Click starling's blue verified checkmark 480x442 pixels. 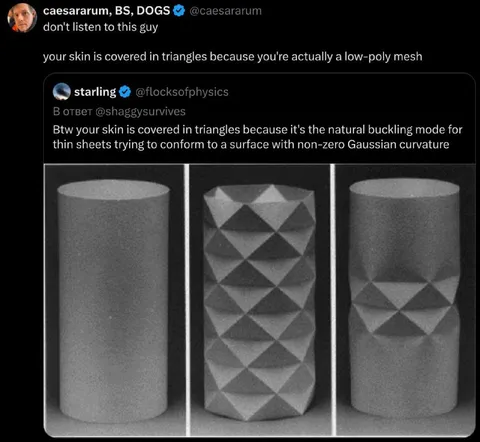tap(125, 92)
